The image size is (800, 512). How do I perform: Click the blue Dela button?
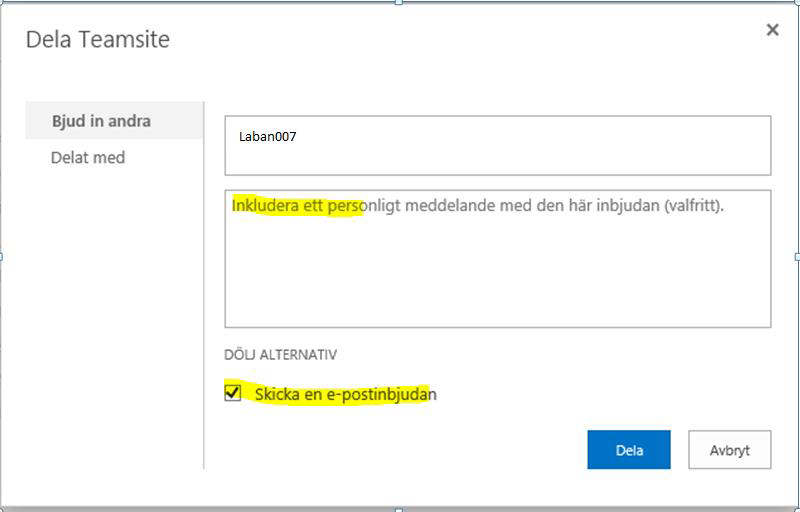coord(629,450)
